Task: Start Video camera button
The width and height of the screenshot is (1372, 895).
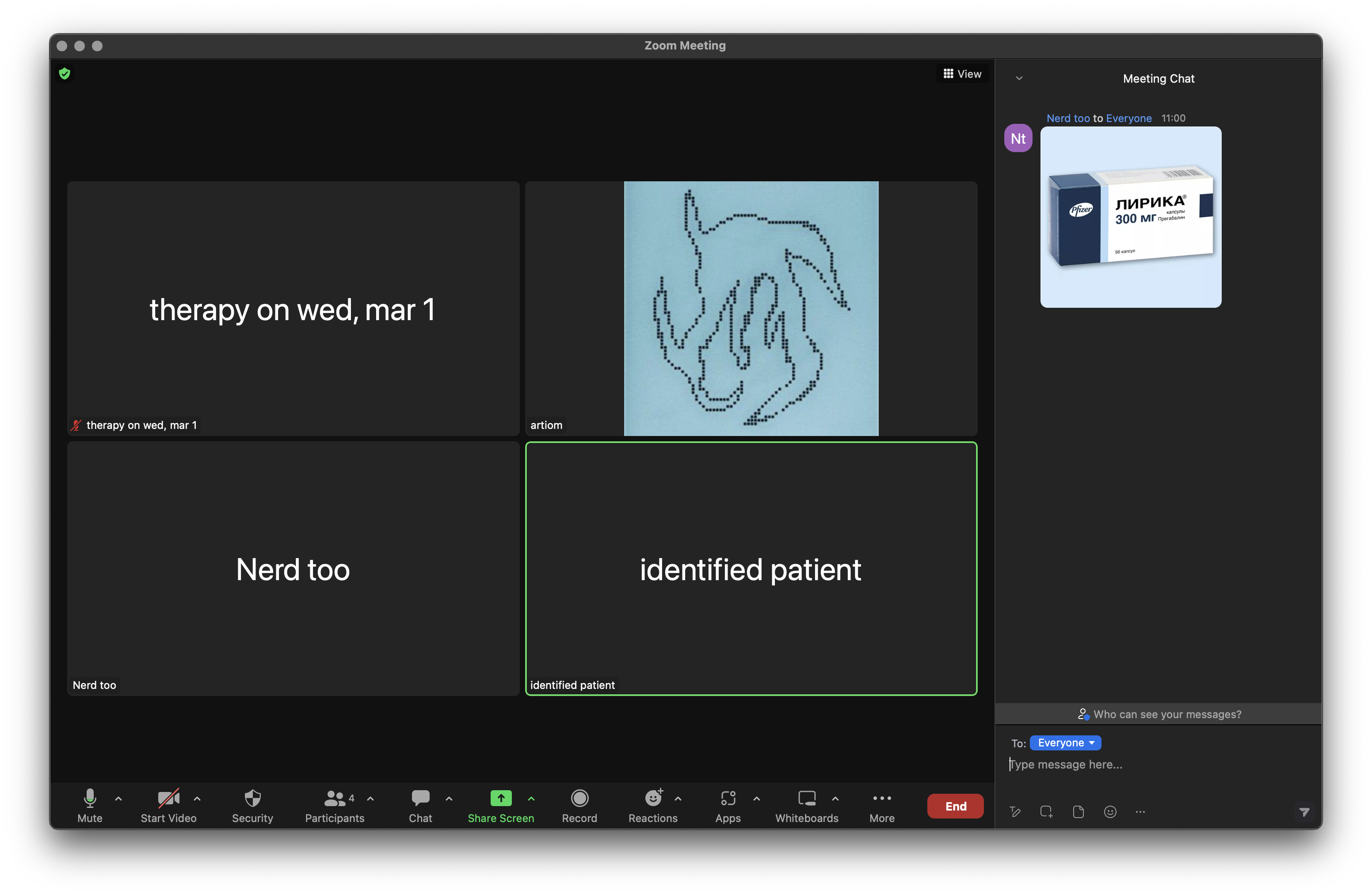Action: click(168, 806)
